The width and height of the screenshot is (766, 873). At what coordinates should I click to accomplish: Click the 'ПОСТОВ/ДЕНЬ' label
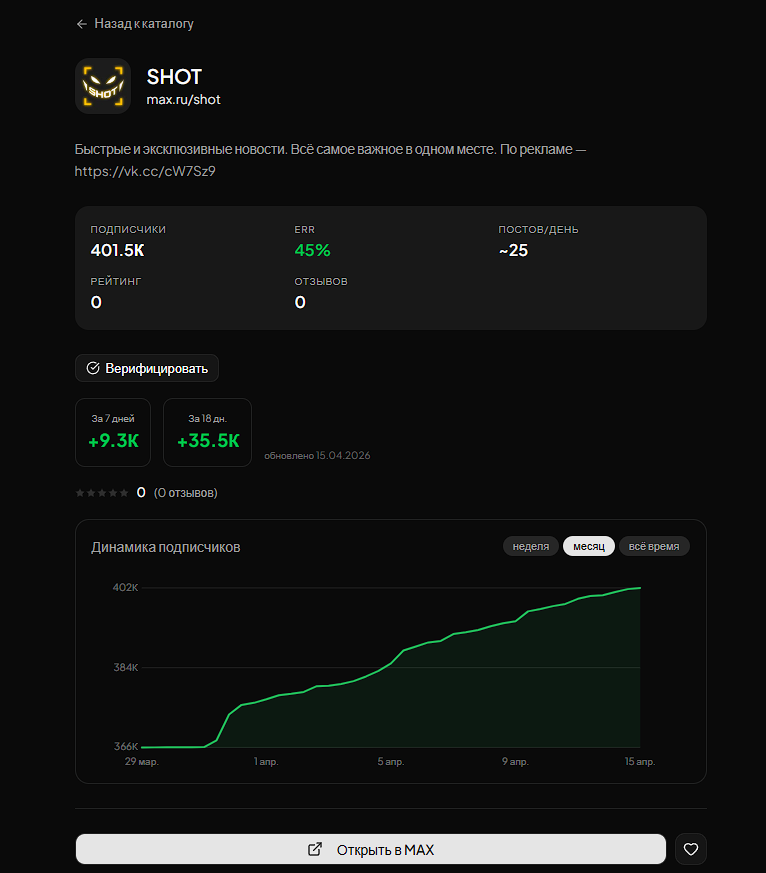538,229
